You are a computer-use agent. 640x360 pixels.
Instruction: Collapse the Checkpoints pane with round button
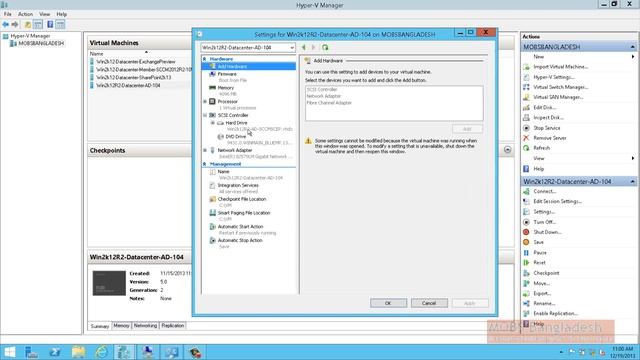(507, 150)
